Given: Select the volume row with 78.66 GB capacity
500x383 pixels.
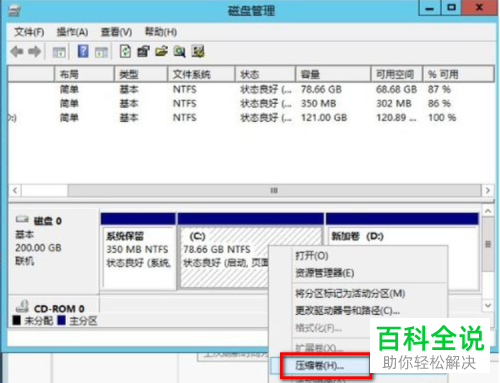Looking at the screenshot, I should tap(251, 89).
